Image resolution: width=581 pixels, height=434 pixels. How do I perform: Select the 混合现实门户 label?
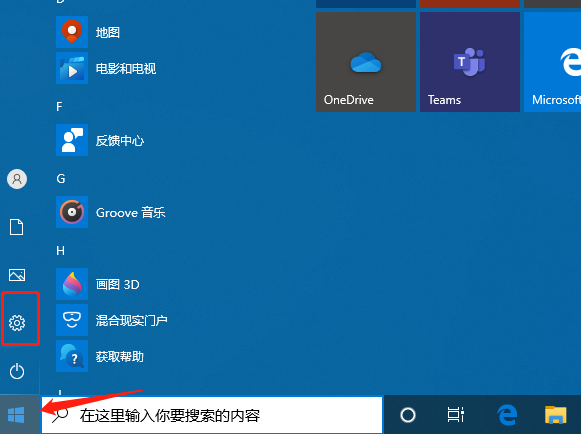coord(132,320)
